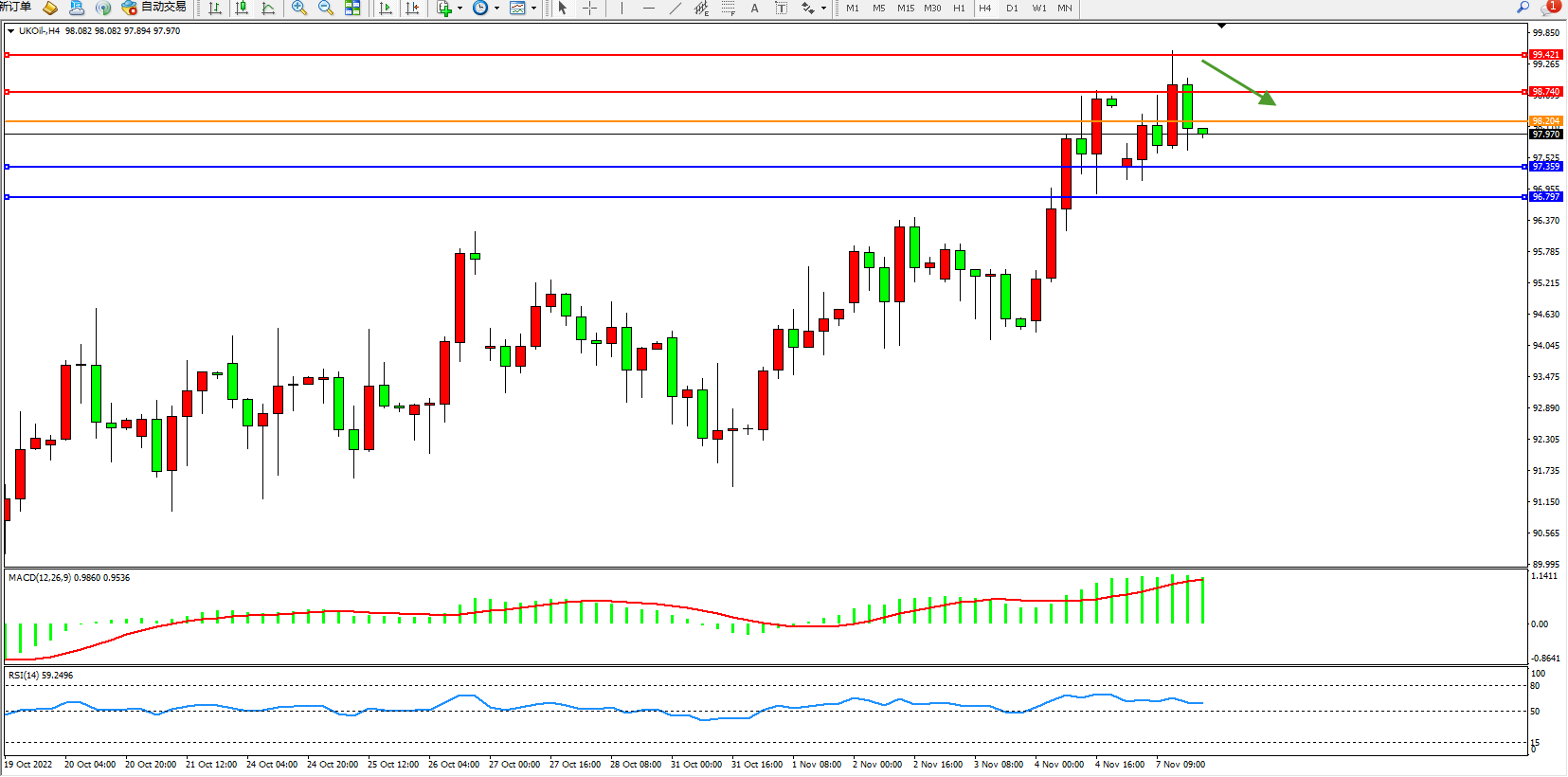
Task: Select the red 99.421 horizontal line label
Action: point(1545,55)
